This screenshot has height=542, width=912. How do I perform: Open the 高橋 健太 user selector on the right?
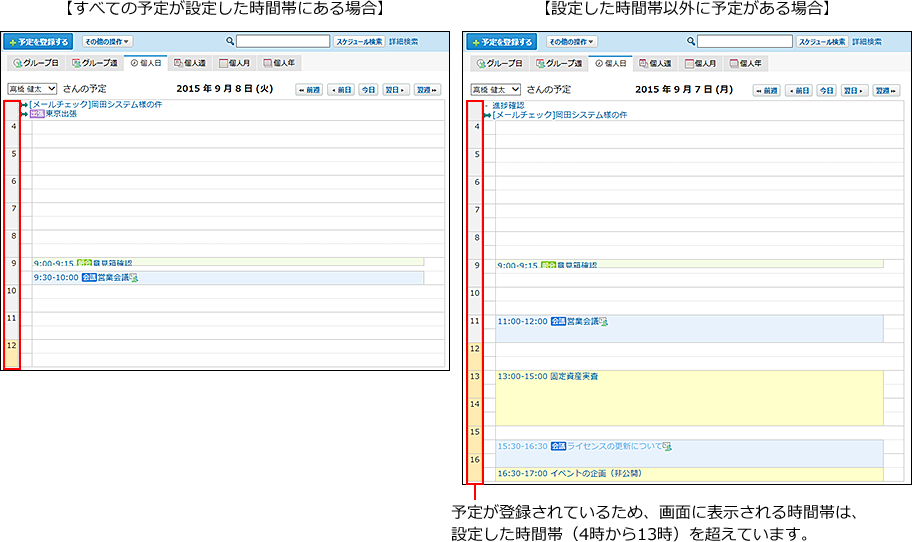(492, 89)
